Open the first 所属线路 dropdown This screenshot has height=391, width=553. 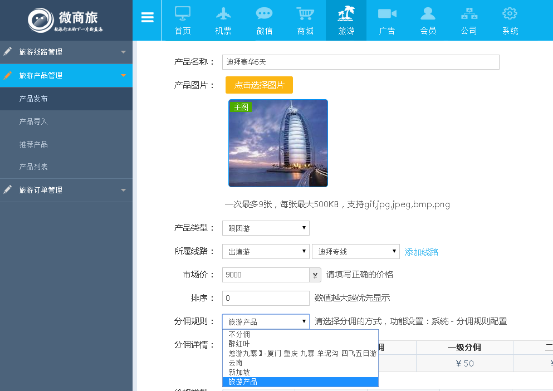(x=266, y=251)
